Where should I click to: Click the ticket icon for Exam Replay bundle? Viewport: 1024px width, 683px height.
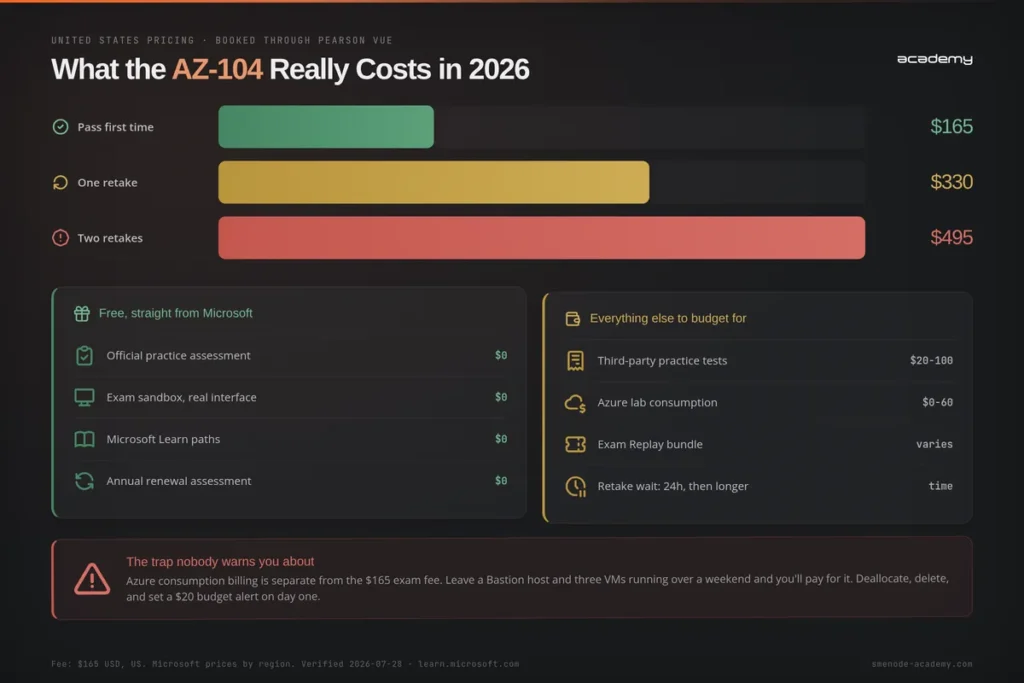point(575,445)
